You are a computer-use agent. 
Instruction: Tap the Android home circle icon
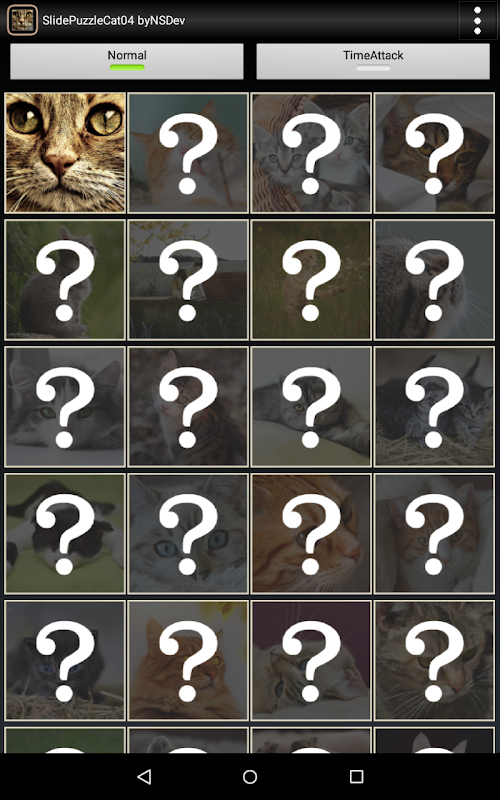[250, 777]
